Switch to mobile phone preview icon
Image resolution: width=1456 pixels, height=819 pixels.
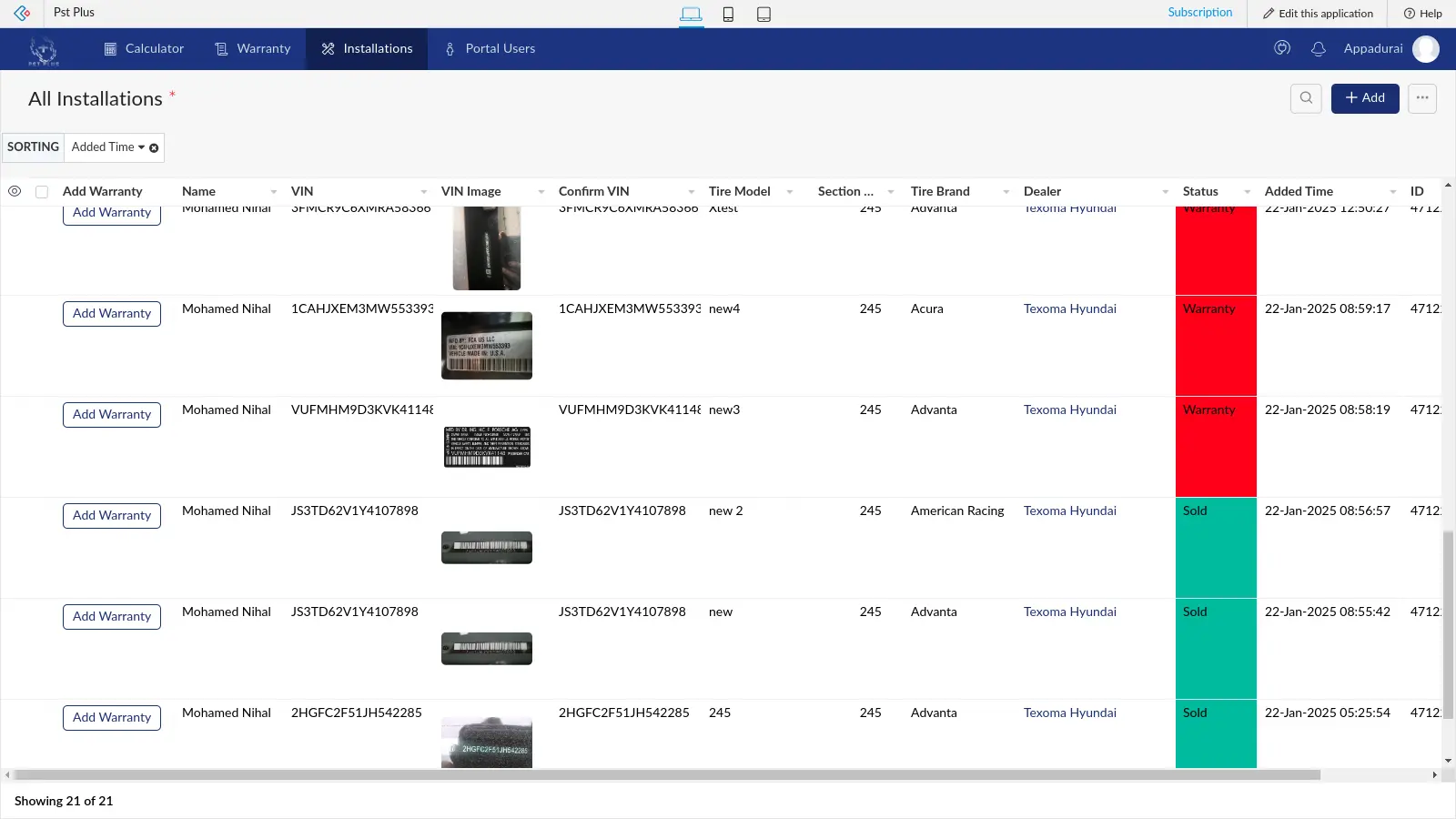tap(728, 14)
